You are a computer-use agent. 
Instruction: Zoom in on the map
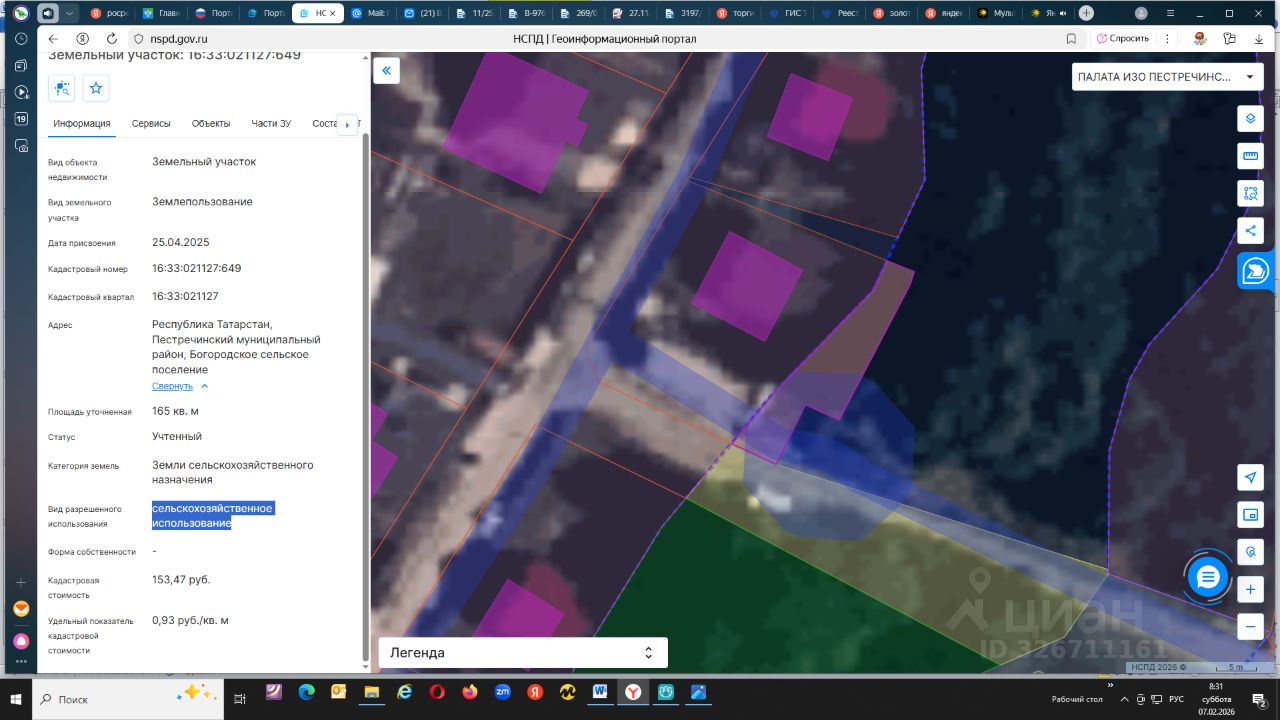pyautogui.click(x=1249, y=590)
